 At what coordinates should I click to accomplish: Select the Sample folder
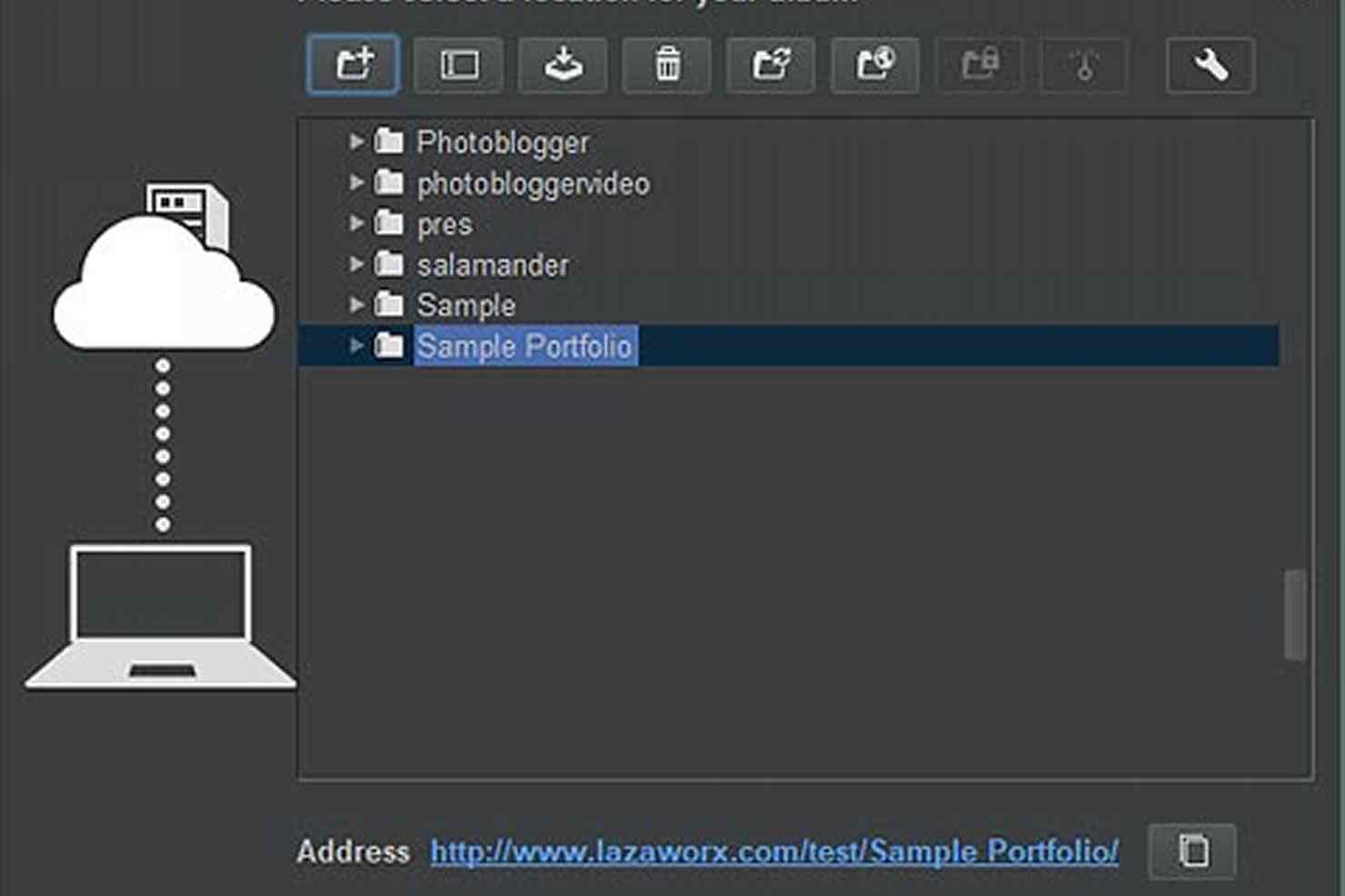[x=465, y=305]
